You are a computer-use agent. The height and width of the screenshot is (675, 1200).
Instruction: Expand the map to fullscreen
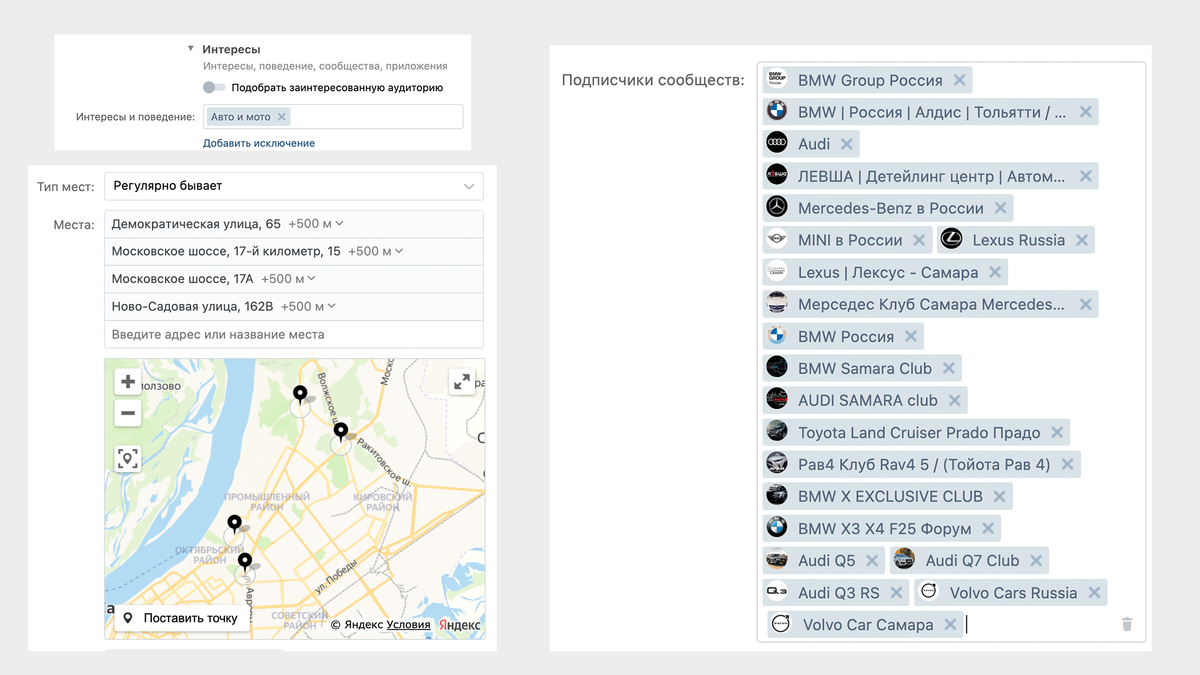pos(462,381)
